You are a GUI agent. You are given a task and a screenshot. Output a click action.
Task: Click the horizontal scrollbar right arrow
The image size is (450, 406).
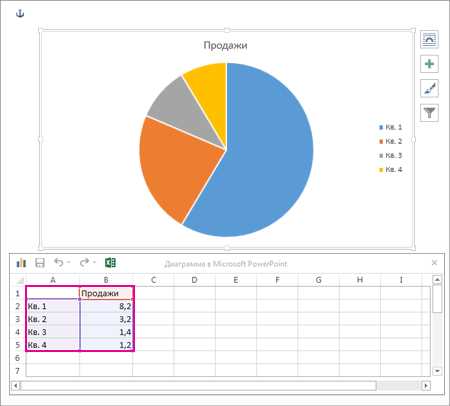426,386
